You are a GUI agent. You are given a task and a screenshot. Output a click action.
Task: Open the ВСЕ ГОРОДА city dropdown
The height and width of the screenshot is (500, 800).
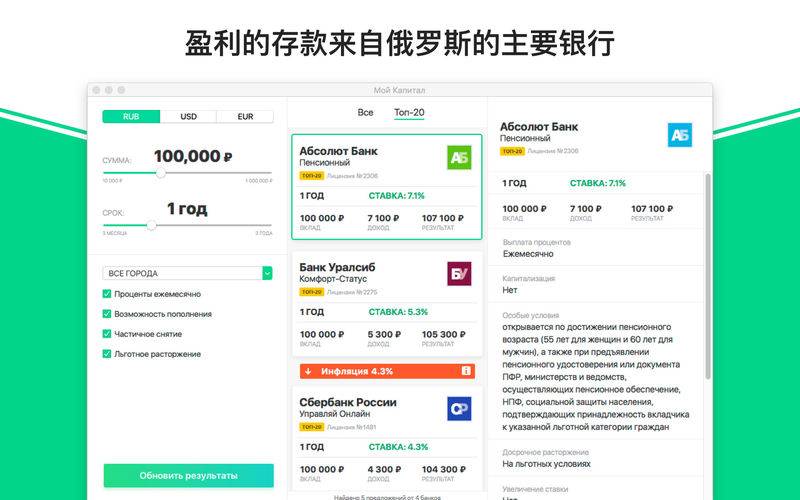click(x=187, y=273)
